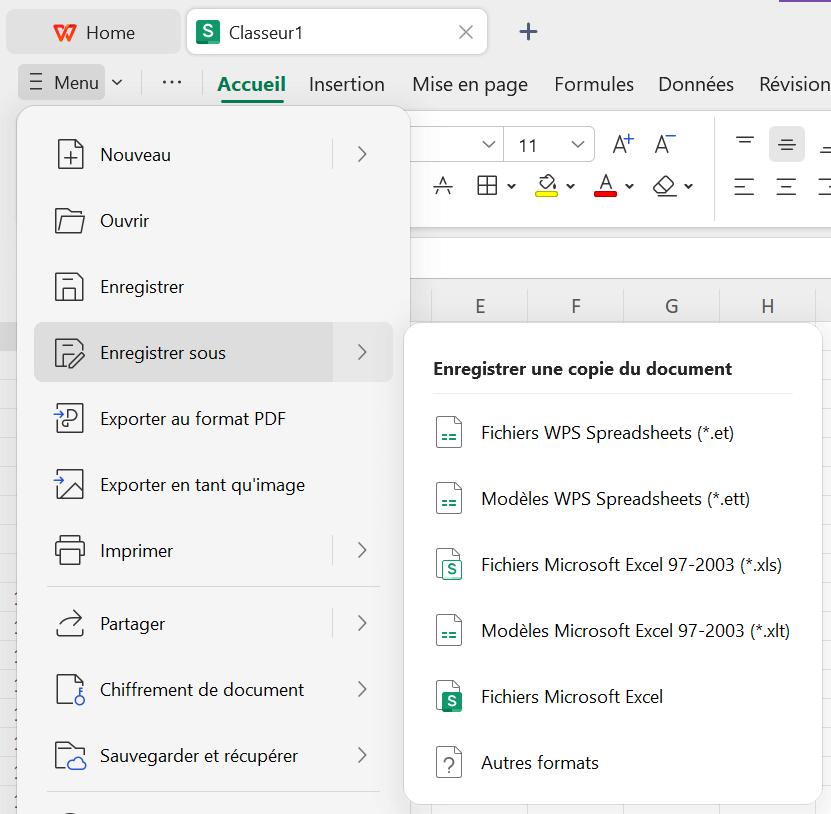Click the red font color button
This screenshot has height=814, width=831.
tap(605, 186)
